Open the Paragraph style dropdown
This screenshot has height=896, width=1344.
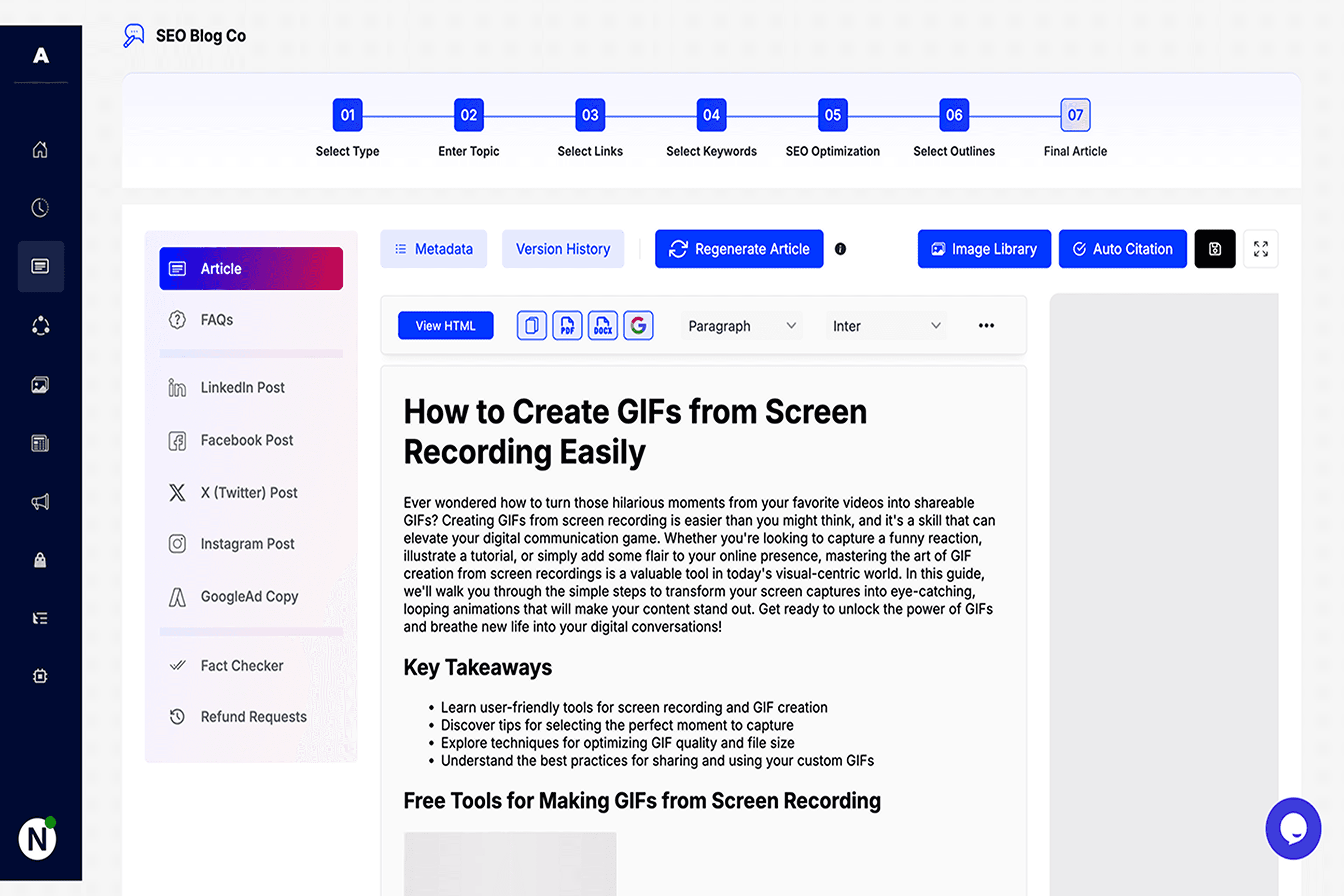[x=741, y=326]
